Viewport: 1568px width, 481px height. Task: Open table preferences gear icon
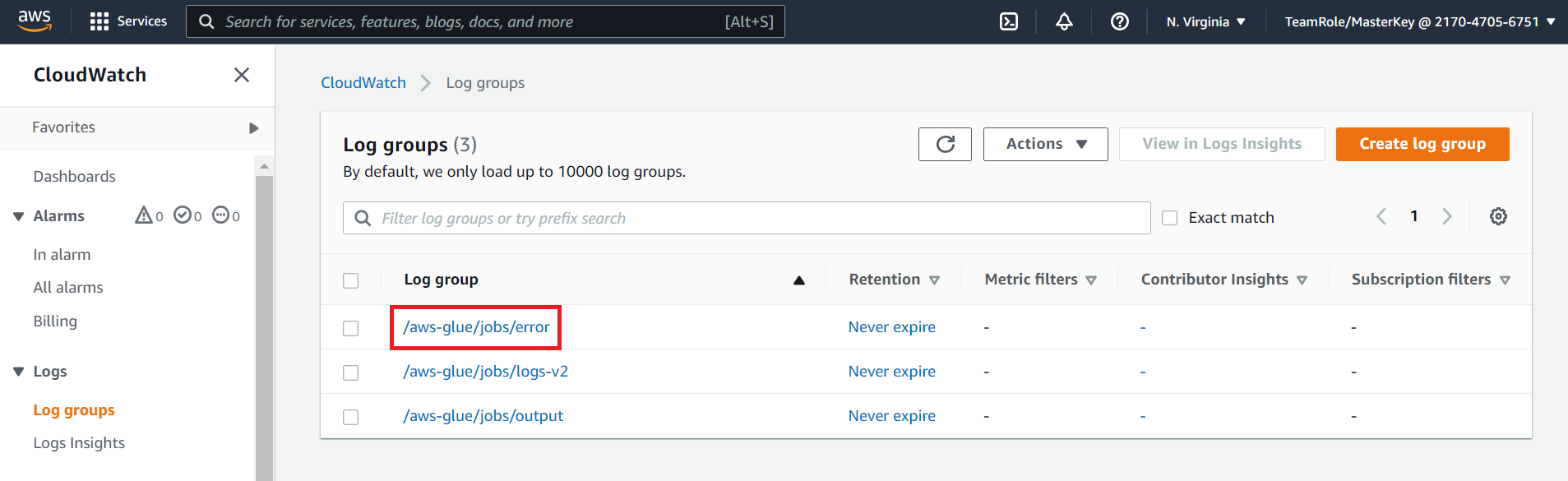[1498, 216]
